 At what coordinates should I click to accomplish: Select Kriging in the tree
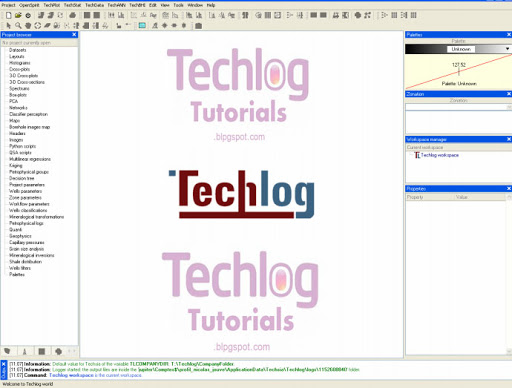click(x=15, y=165)
